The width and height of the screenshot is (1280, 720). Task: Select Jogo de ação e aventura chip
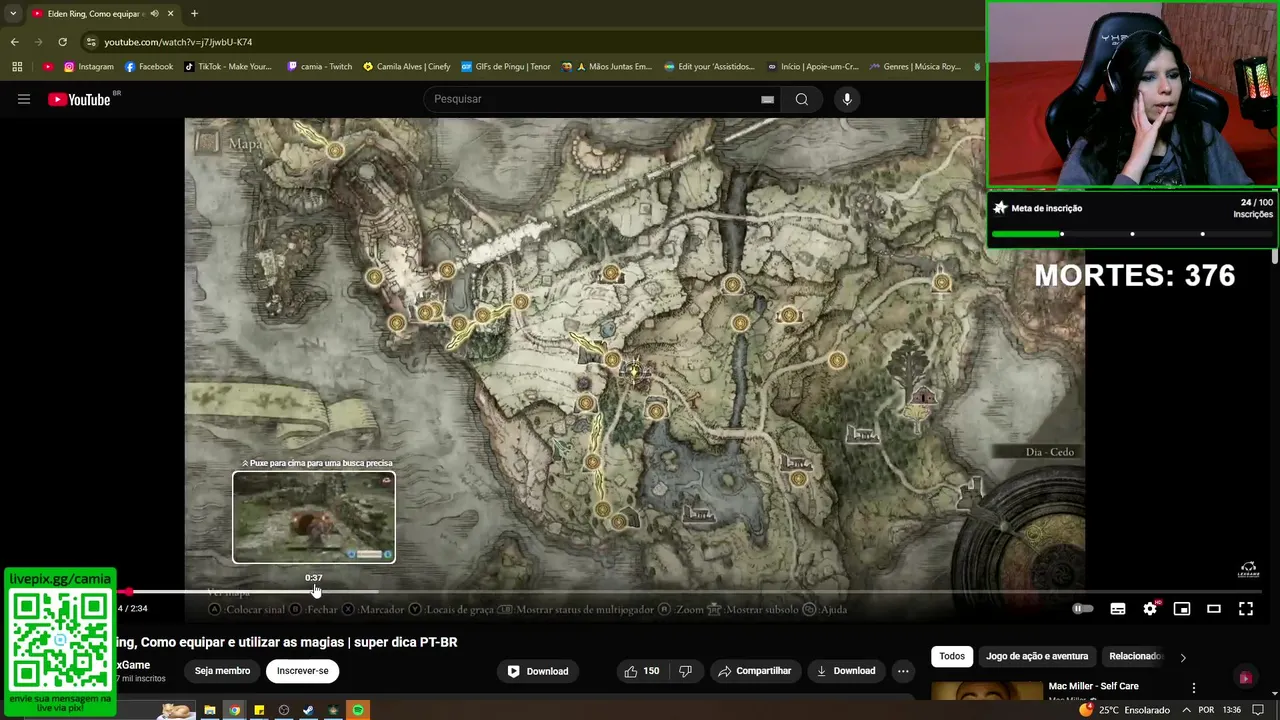tap(1037, 656)
